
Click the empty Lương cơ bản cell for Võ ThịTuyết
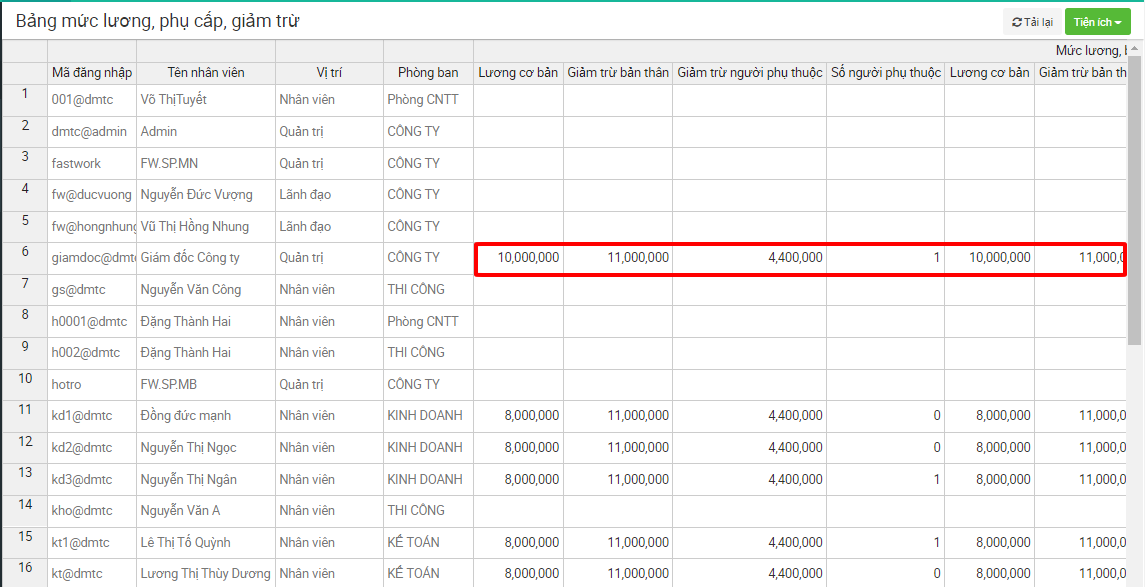point(518,100)
